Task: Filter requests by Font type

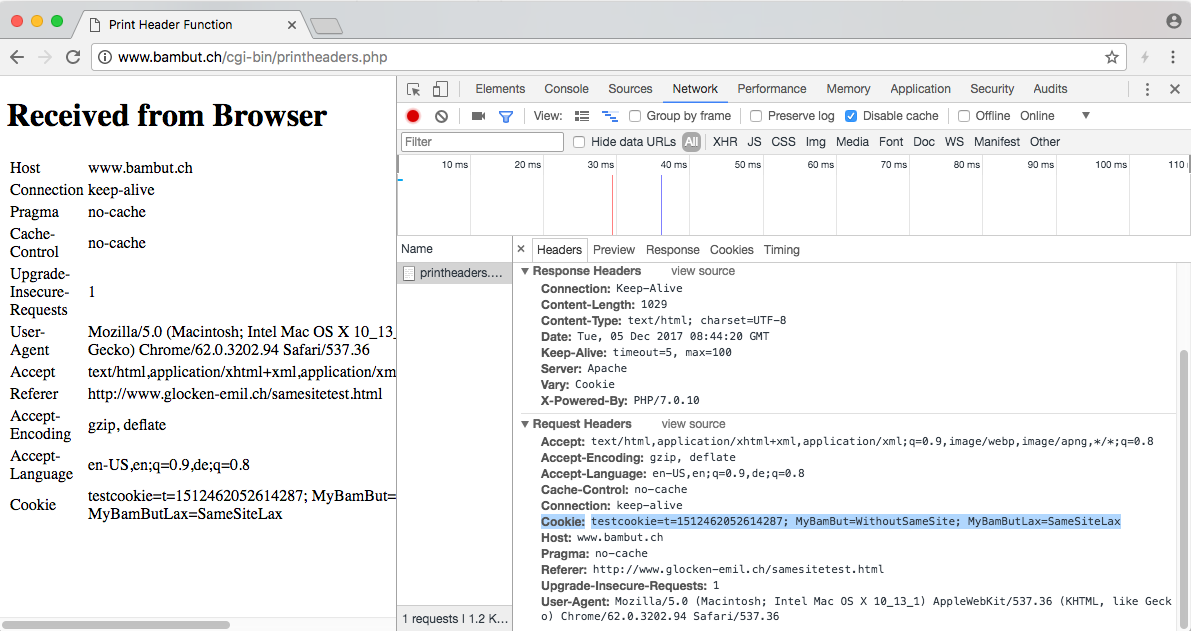Action: tap(891, 142)
